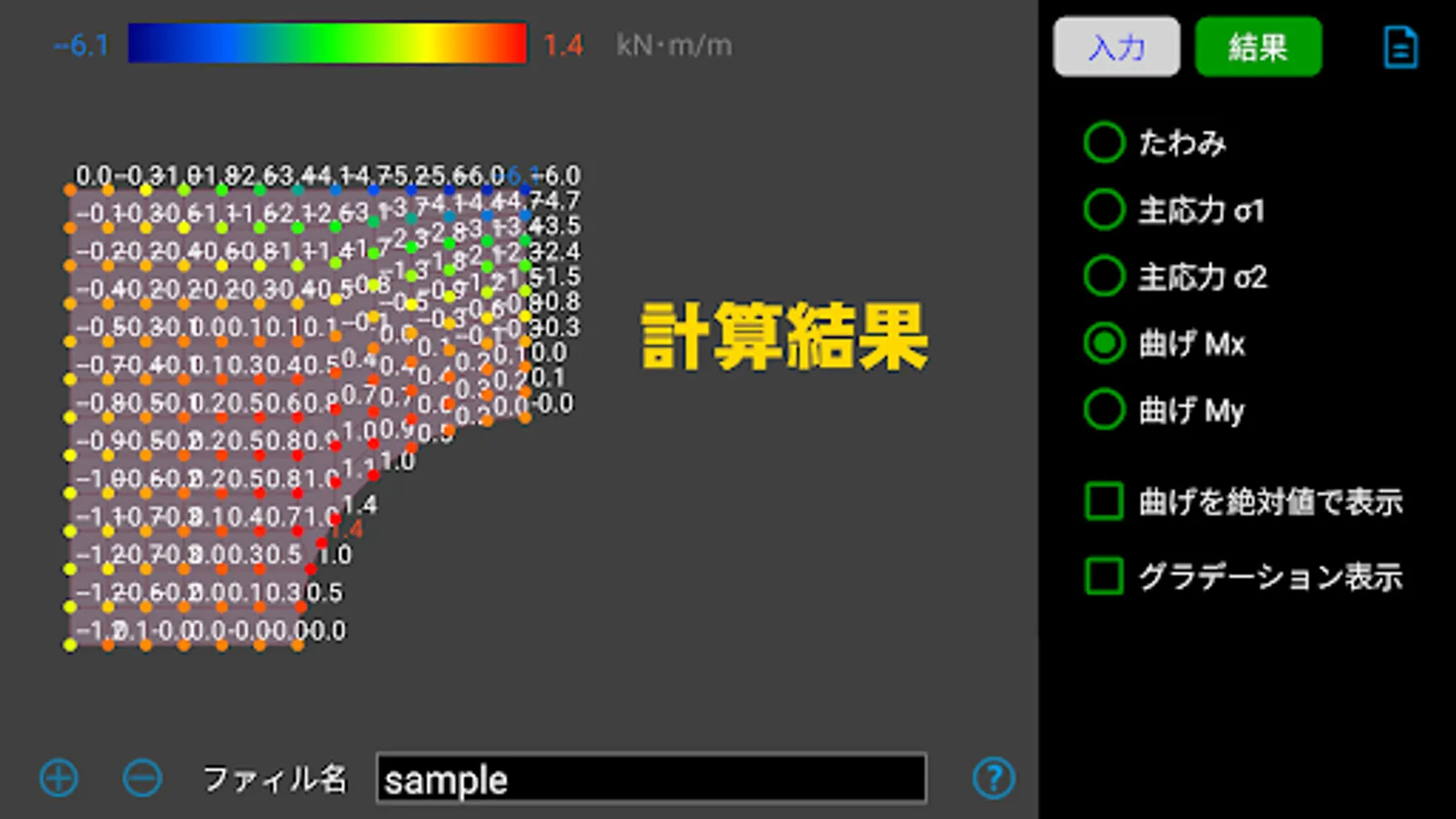Select the 曲げ My radio option
This screenshot has width=1456, height=819.
tap(1105, 409)
